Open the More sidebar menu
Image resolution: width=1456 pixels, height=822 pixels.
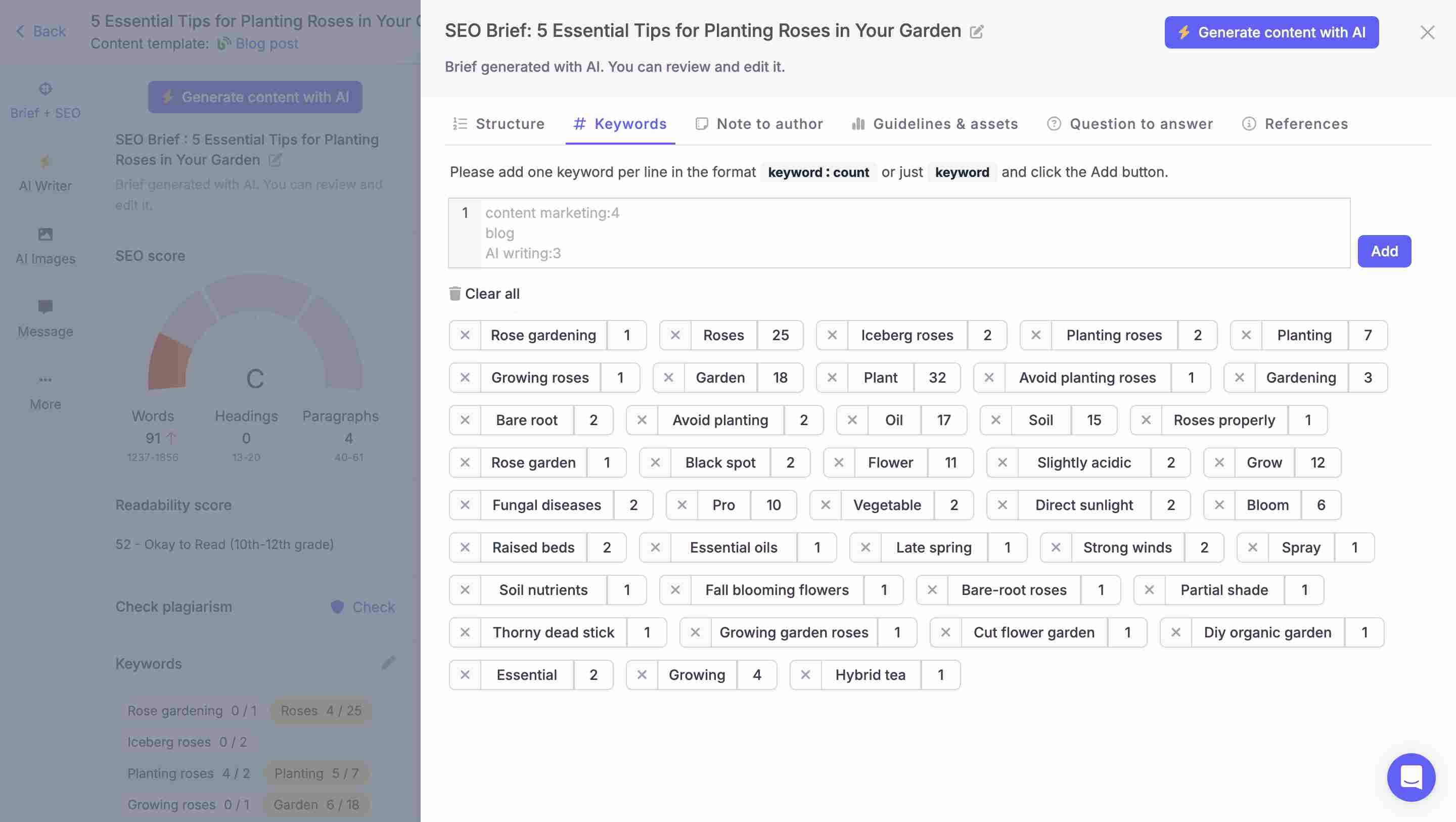click(45, 392)
